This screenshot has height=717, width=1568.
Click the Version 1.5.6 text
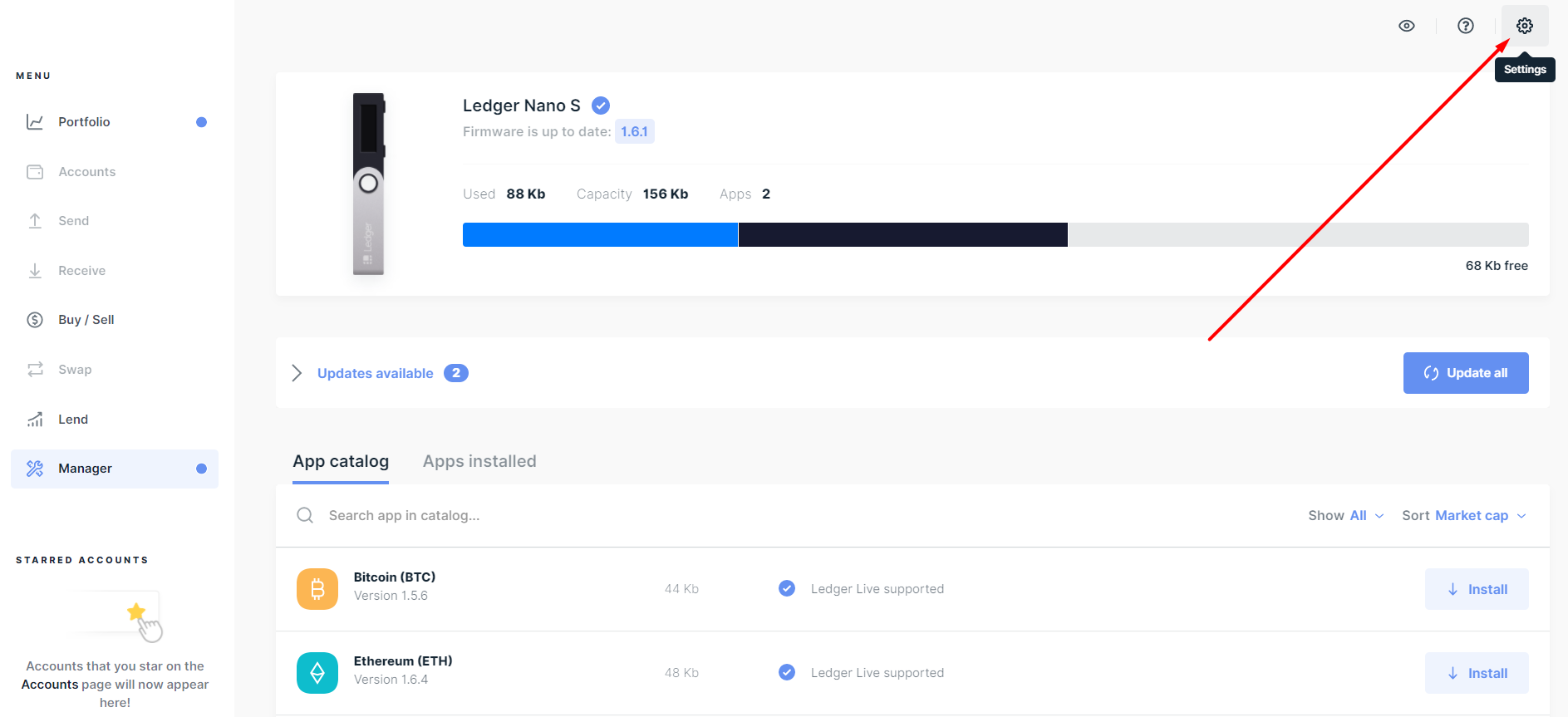(x=391, y=596)
